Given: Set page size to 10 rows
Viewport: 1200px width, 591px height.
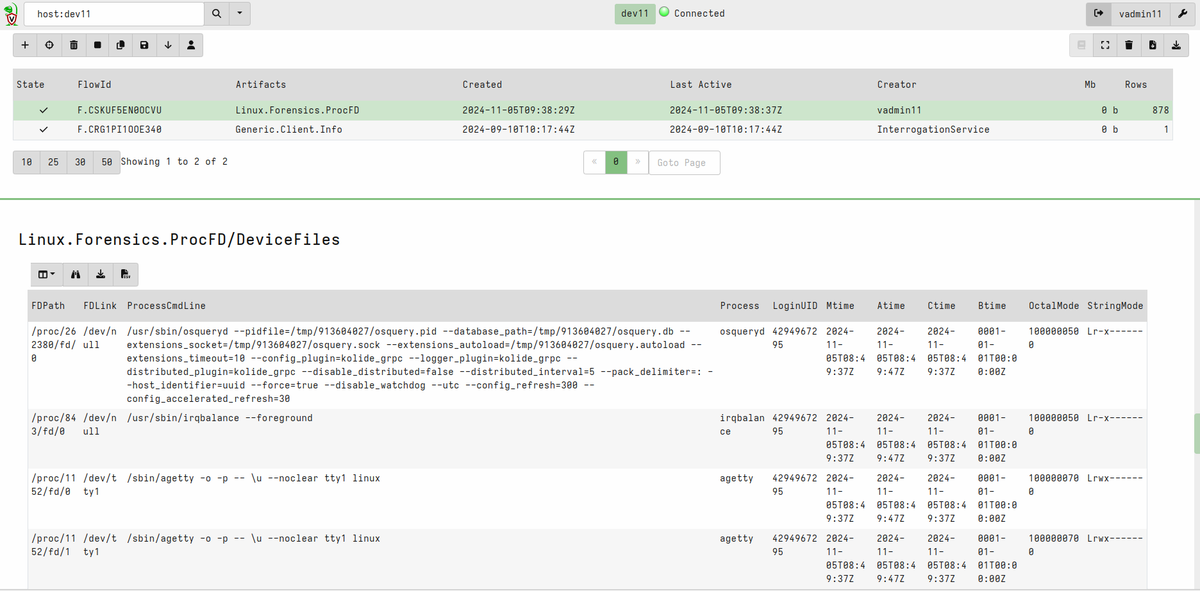Looking at the screenshot, I should [25, 162].
